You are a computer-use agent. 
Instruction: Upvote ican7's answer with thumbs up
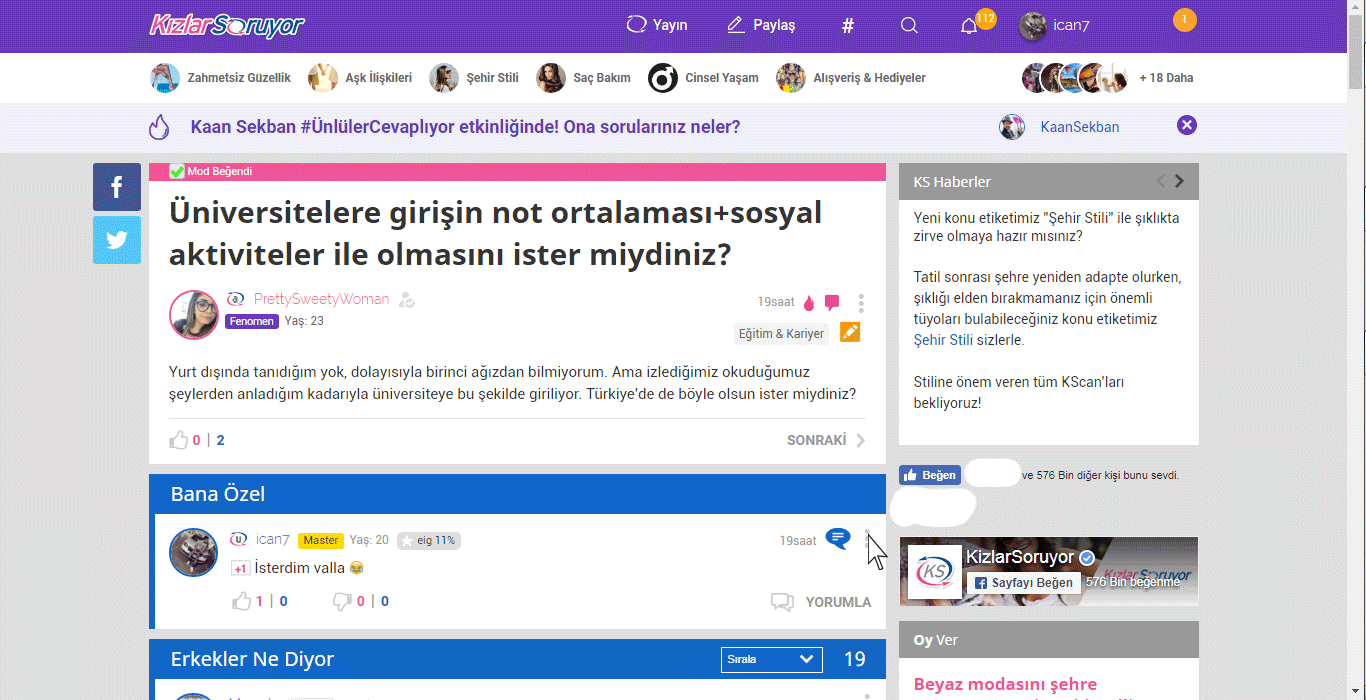[x=242, y=601]
